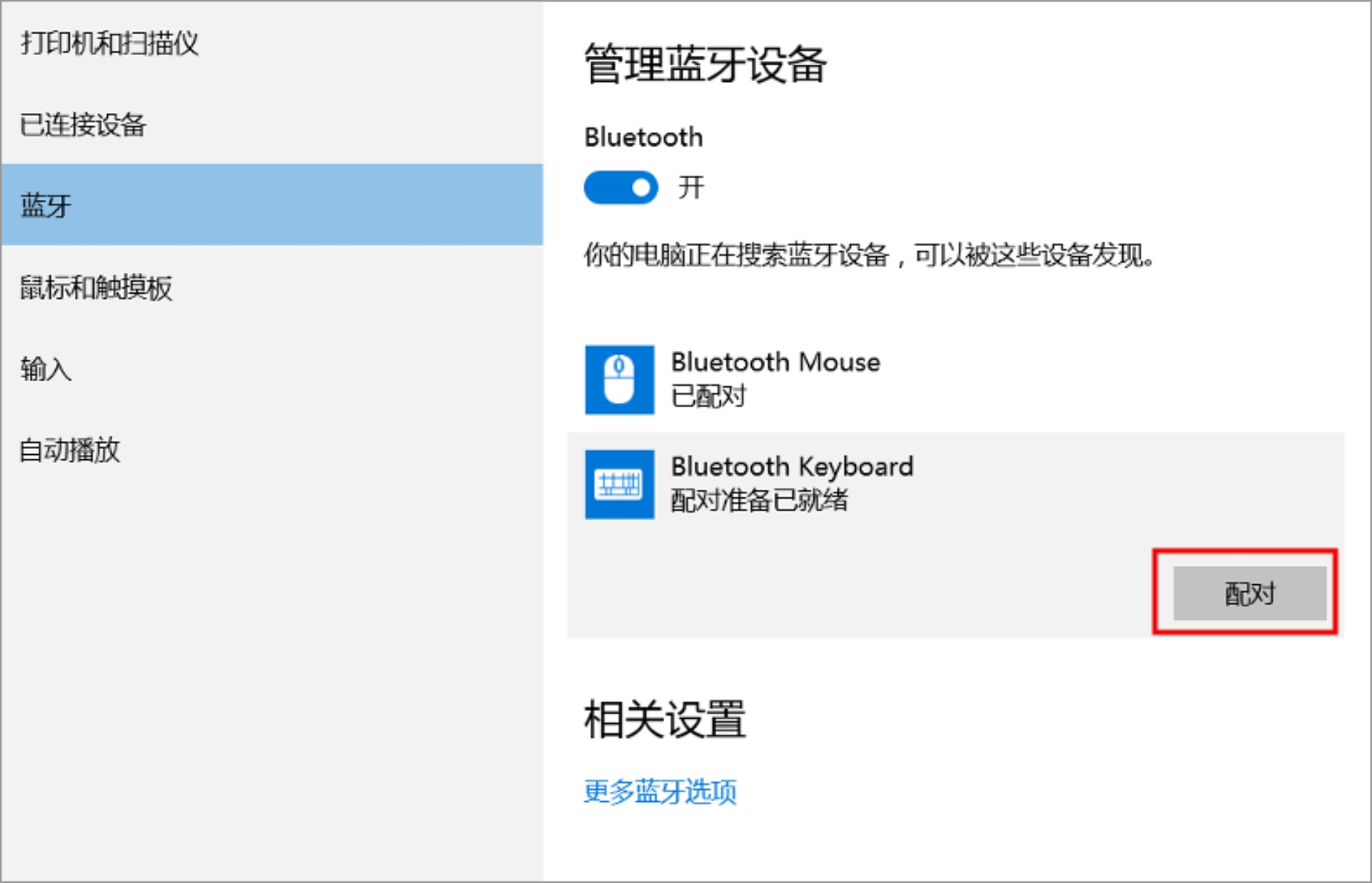The height and width of the screenshot is (883, 1372).
Task: Toggle the Bluetooth switch off
Action: point(619,188)
